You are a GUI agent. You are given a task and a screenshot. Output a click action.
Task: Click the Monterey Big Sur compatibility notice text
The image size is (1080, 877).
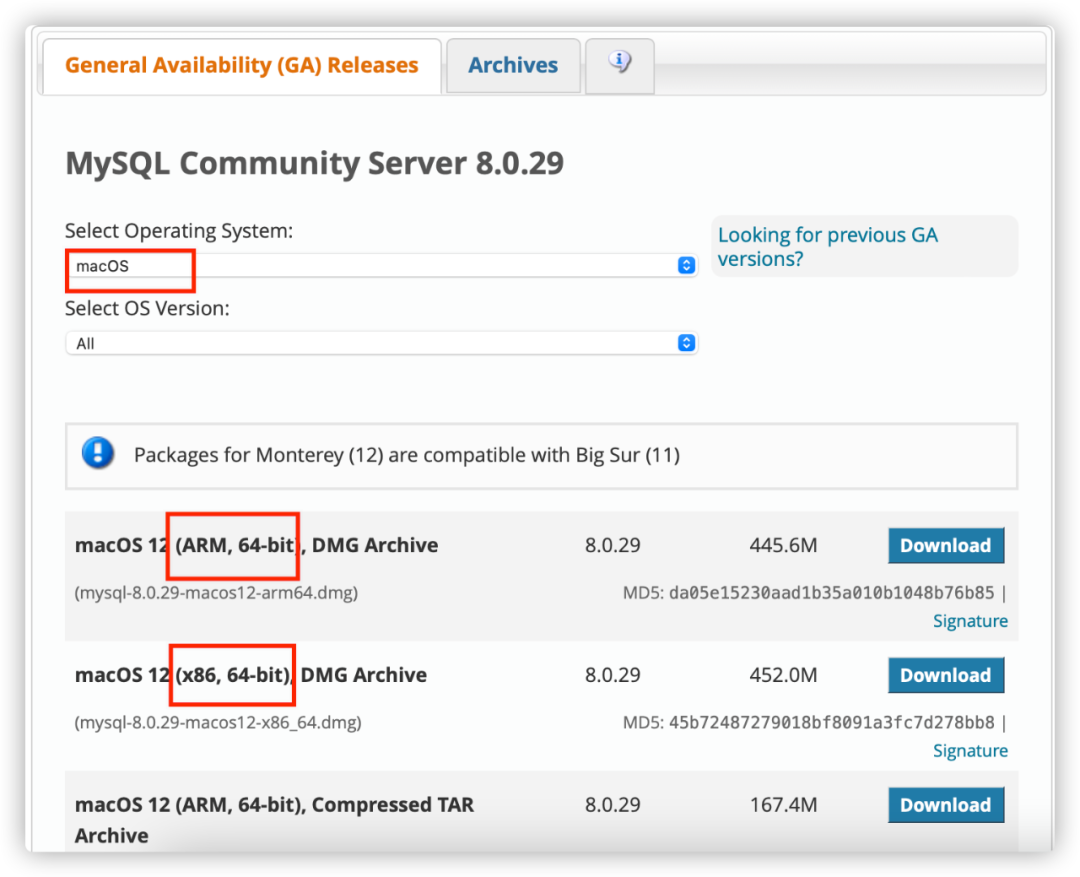pos(406,455)
